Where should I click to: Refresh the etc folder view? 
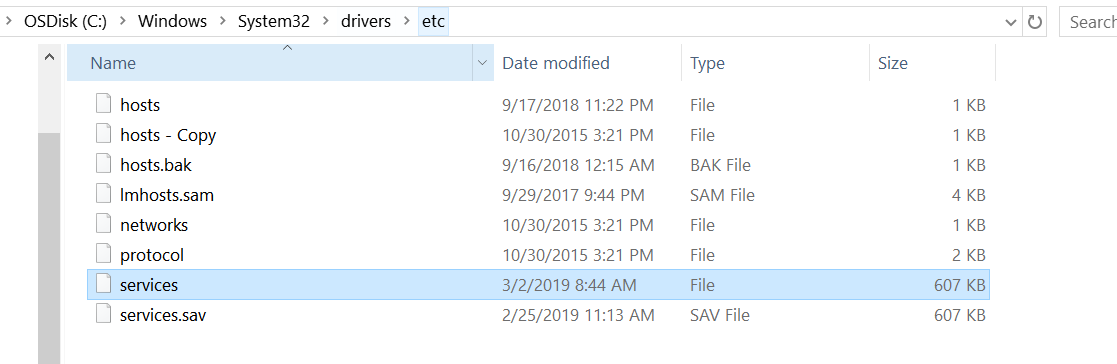(1034, 22)
